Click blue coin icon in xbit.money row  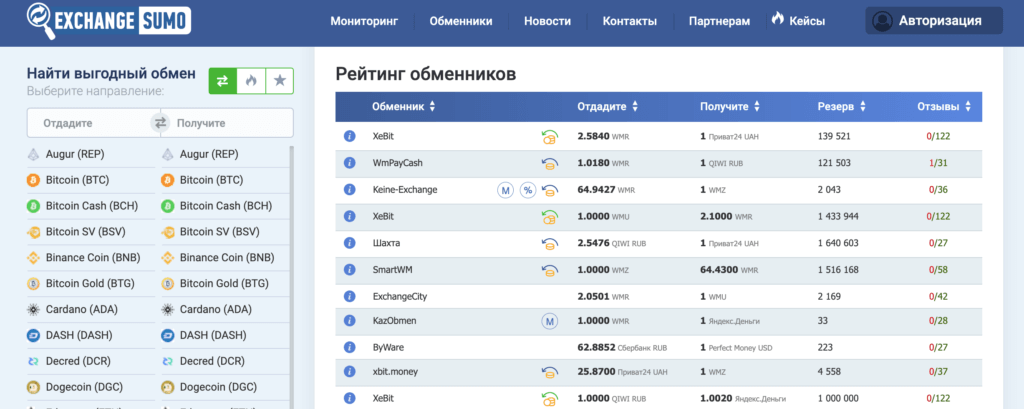click(x=549, y=372)
